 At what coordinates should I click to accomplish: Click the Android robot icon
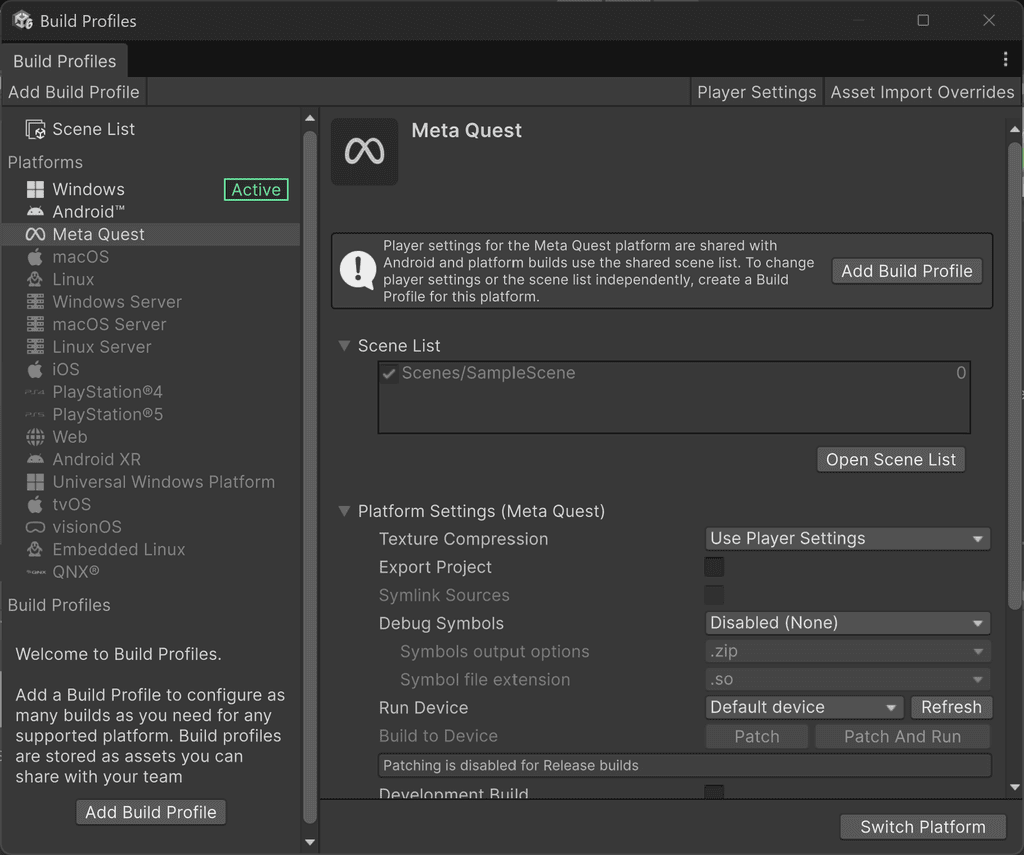point(35,212)
